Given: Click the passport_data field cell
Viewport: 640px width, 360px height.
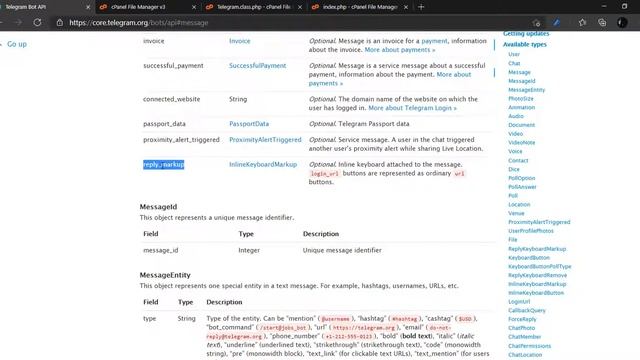Looking at the screenshot, I should coord(164,124).
